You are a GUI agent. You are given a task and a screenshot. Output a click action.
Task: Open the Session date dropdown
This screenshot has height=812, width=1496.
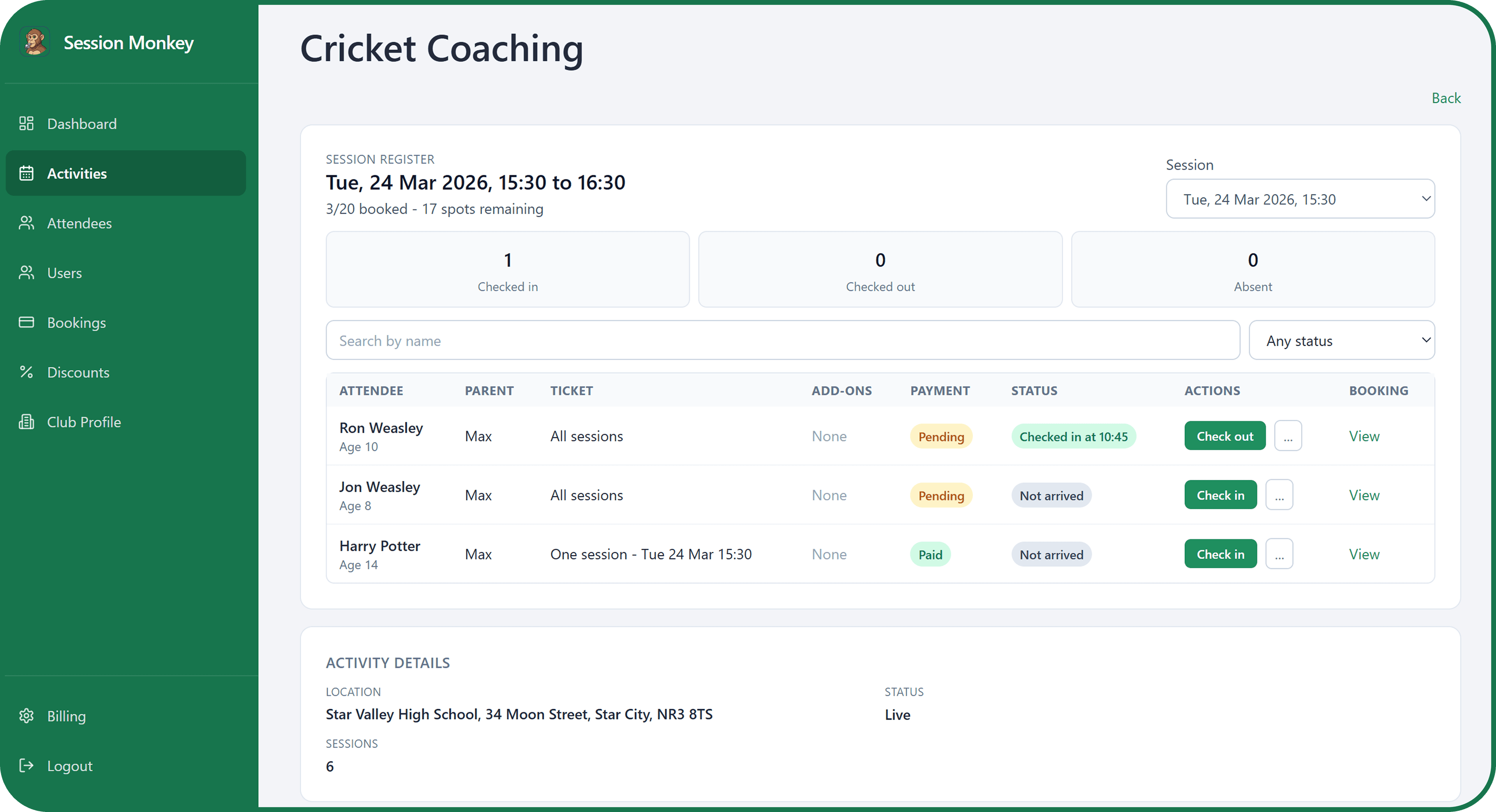coord(1300,199)
